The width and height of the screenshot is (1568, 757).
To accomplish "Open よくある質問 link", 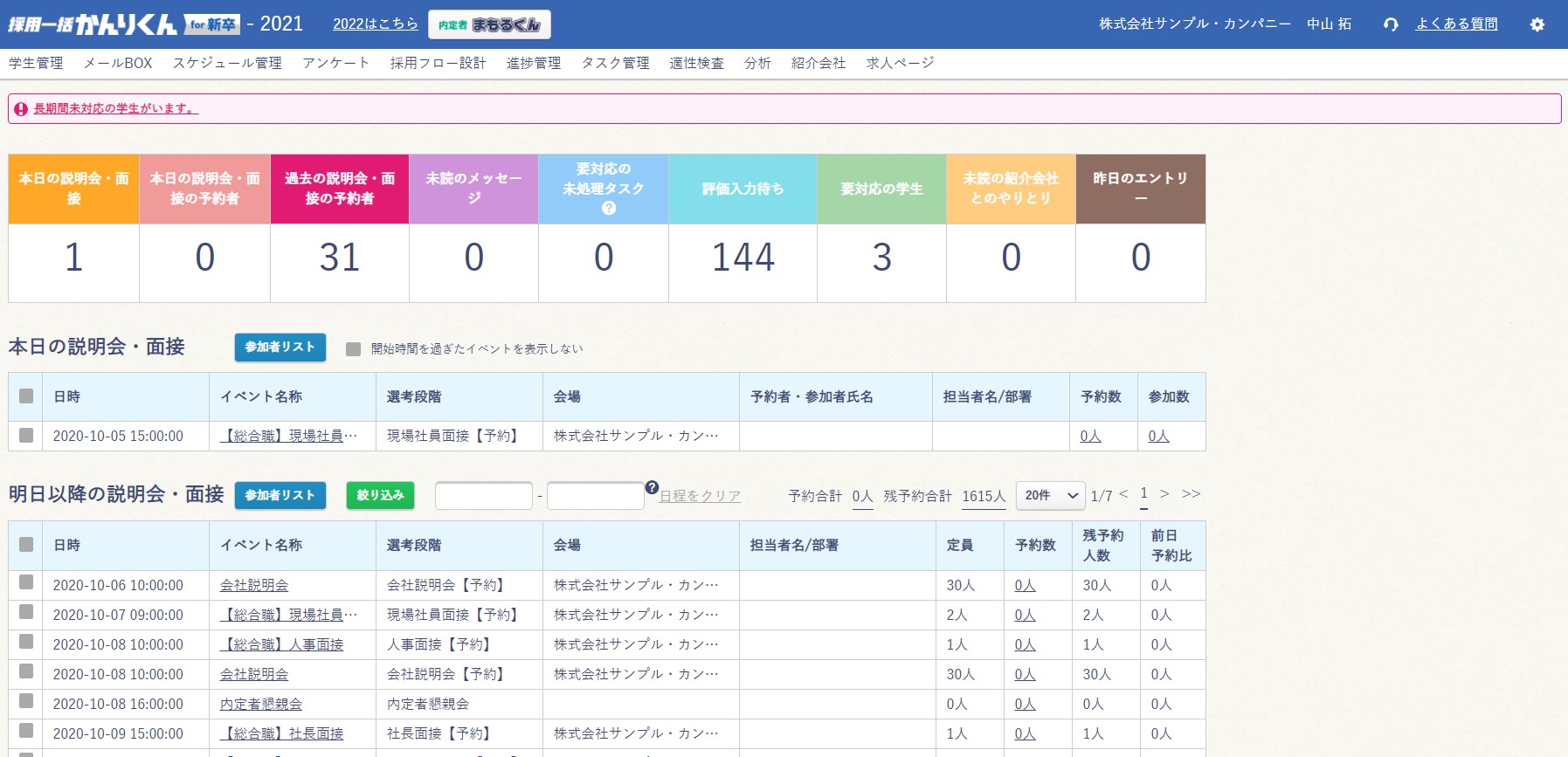I will point(1456,24).
